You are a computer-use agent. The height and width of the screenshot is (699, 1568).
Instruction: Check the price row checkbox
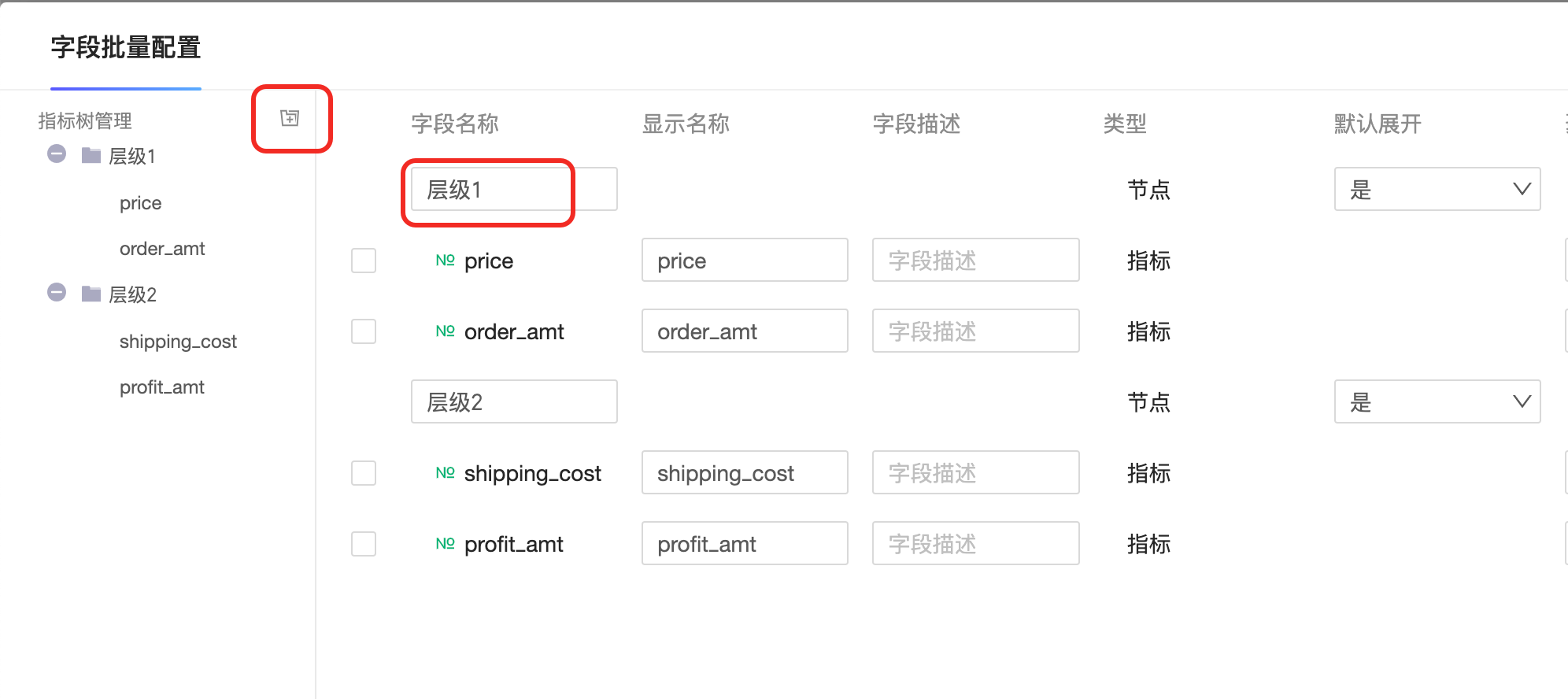click(x=364, y=261)
